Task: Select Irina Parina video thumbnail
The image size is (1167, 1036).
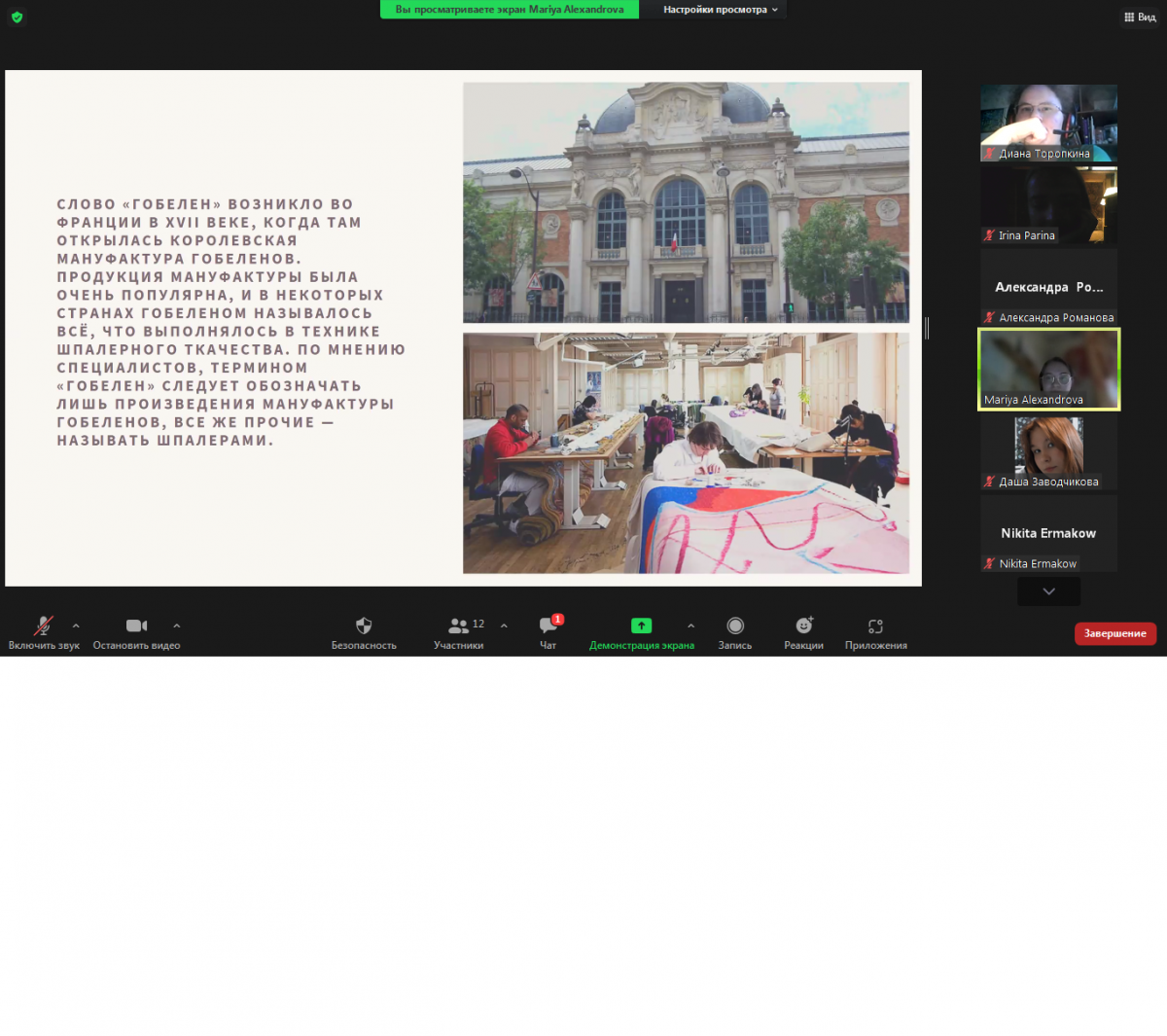Action: click(1048, 204)
